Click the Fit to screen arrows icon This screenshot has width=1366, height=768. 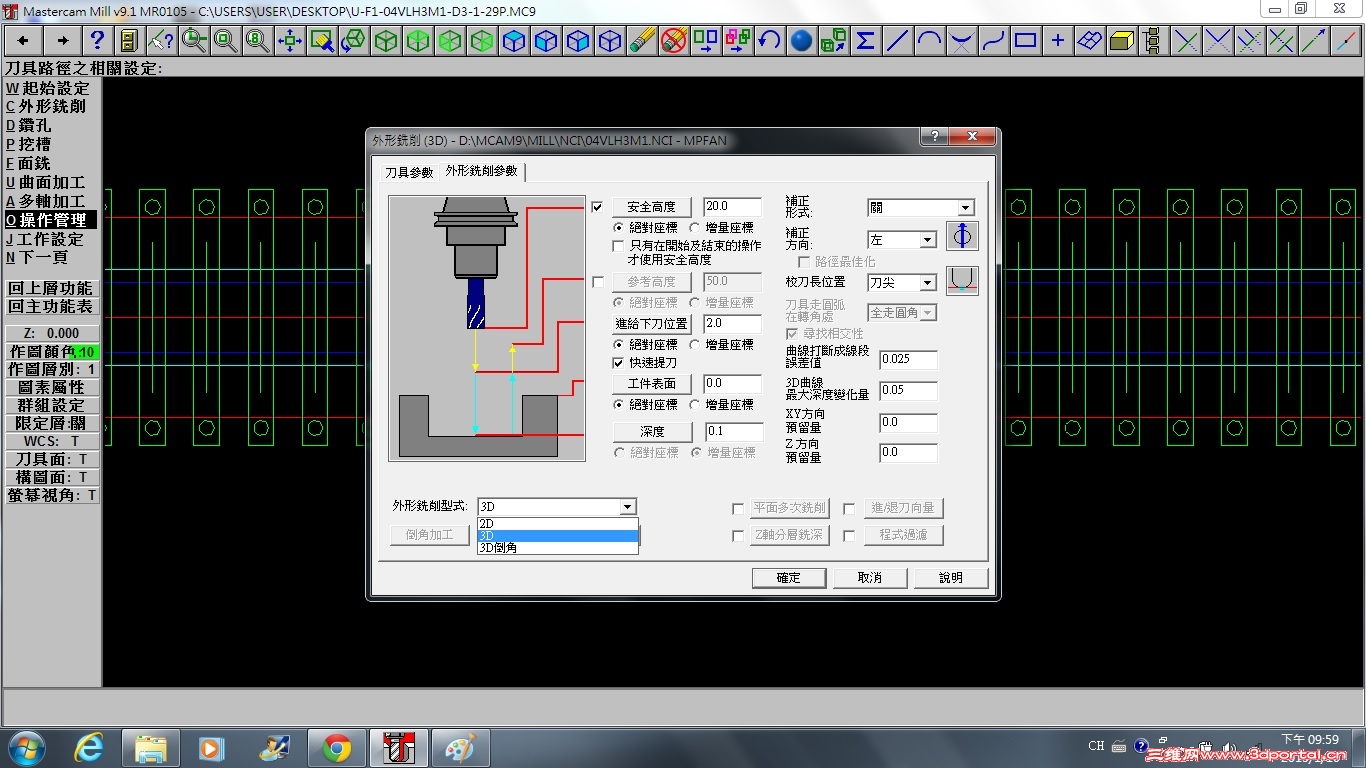(x=290, y=41)
